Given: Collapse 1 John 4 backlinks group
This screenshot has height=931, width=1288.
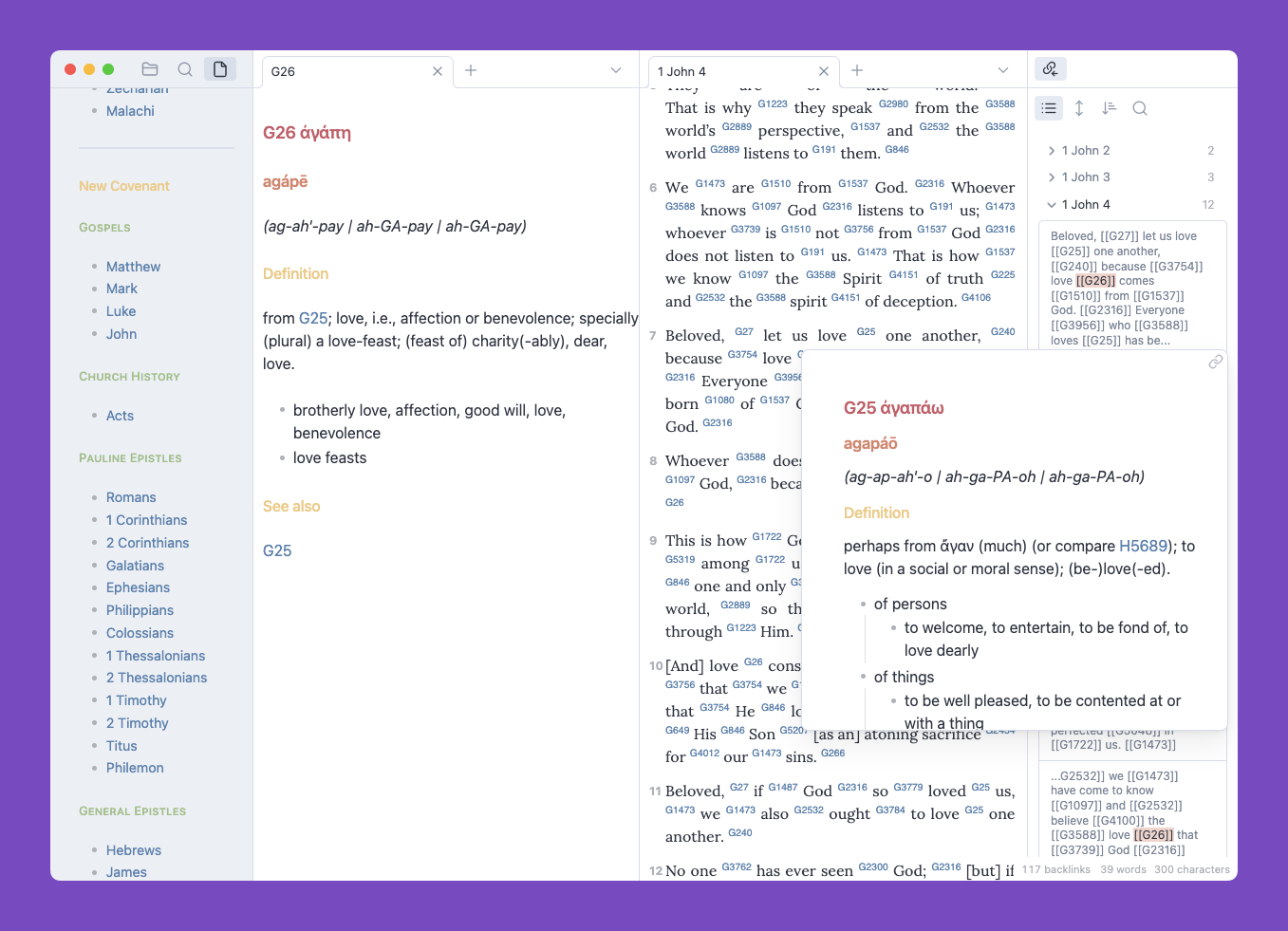Looking at the screenshot, I should pos(1131,204).
